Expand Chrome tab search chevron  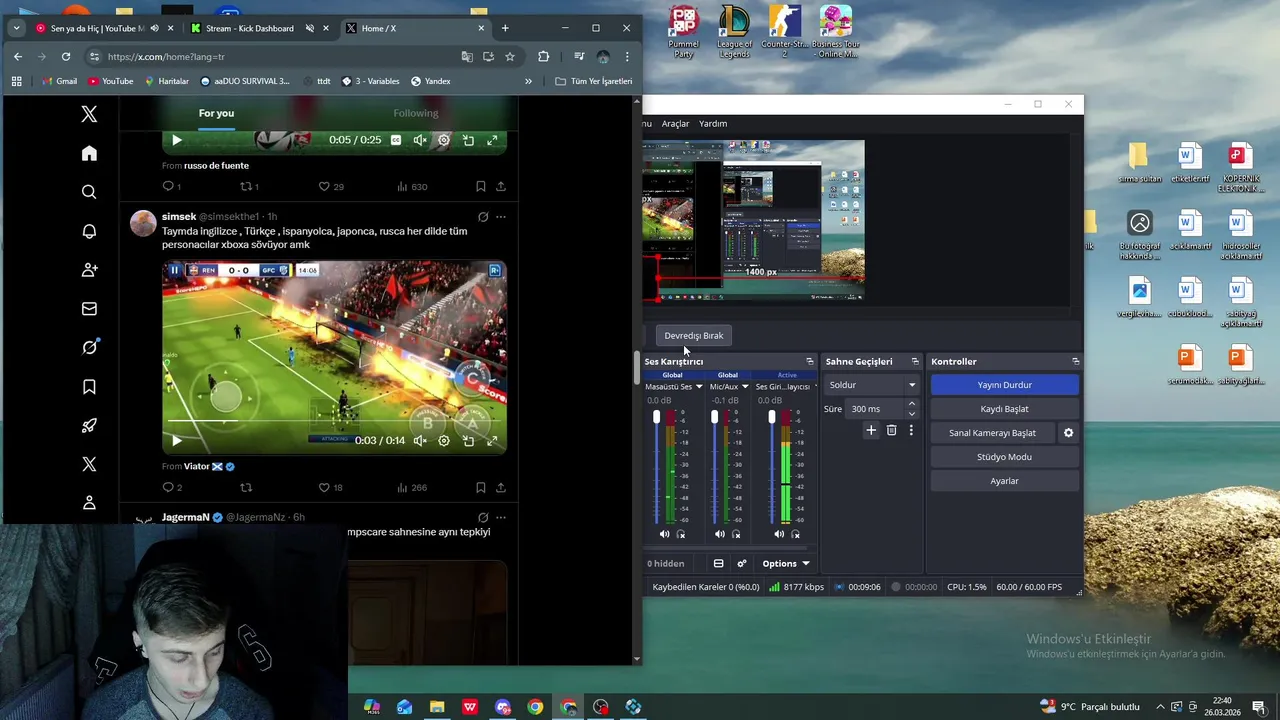[17, 28]
